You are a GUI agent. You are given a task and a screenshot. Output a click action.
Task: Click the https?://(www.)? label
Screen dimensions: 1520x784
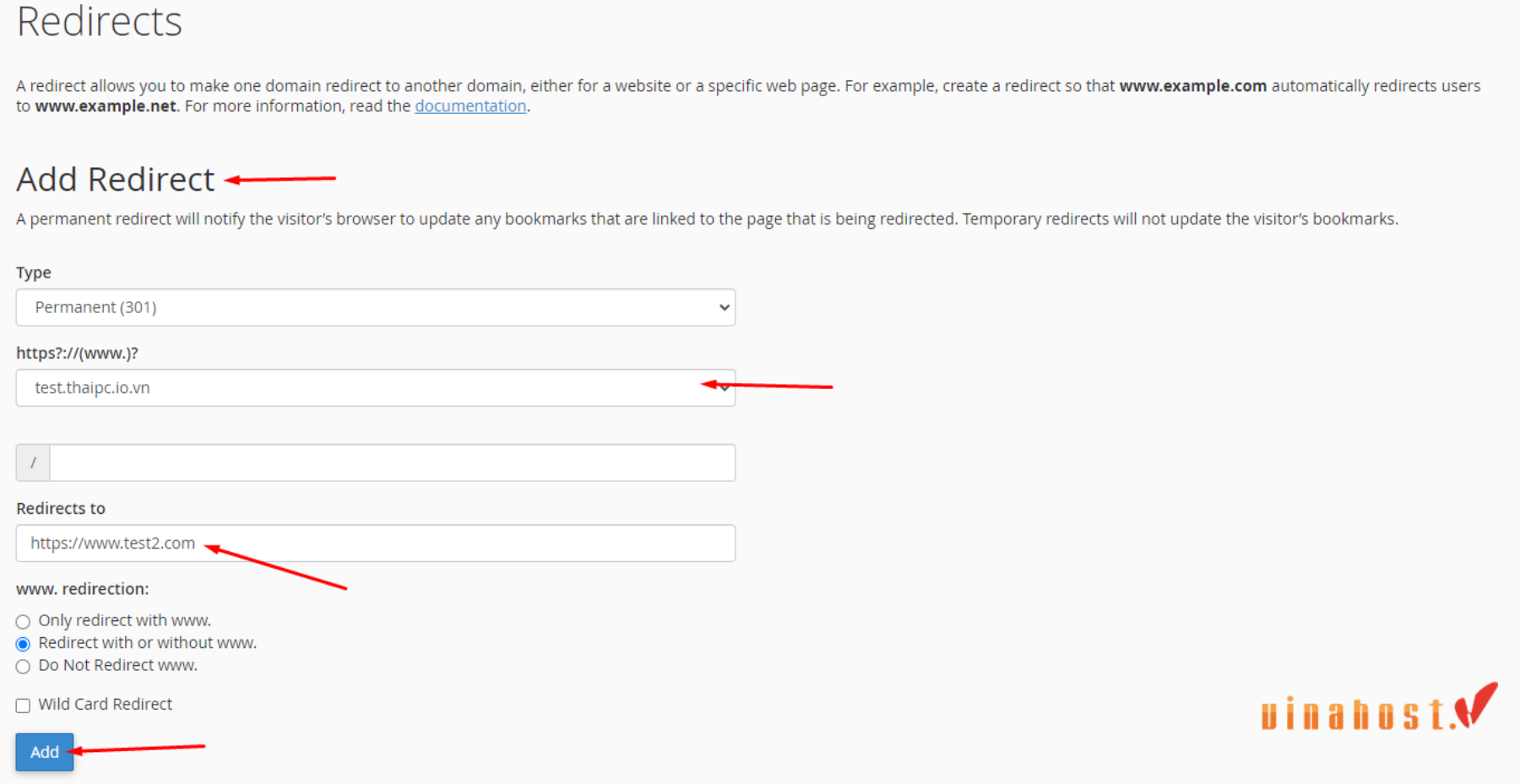pos(77,354)
